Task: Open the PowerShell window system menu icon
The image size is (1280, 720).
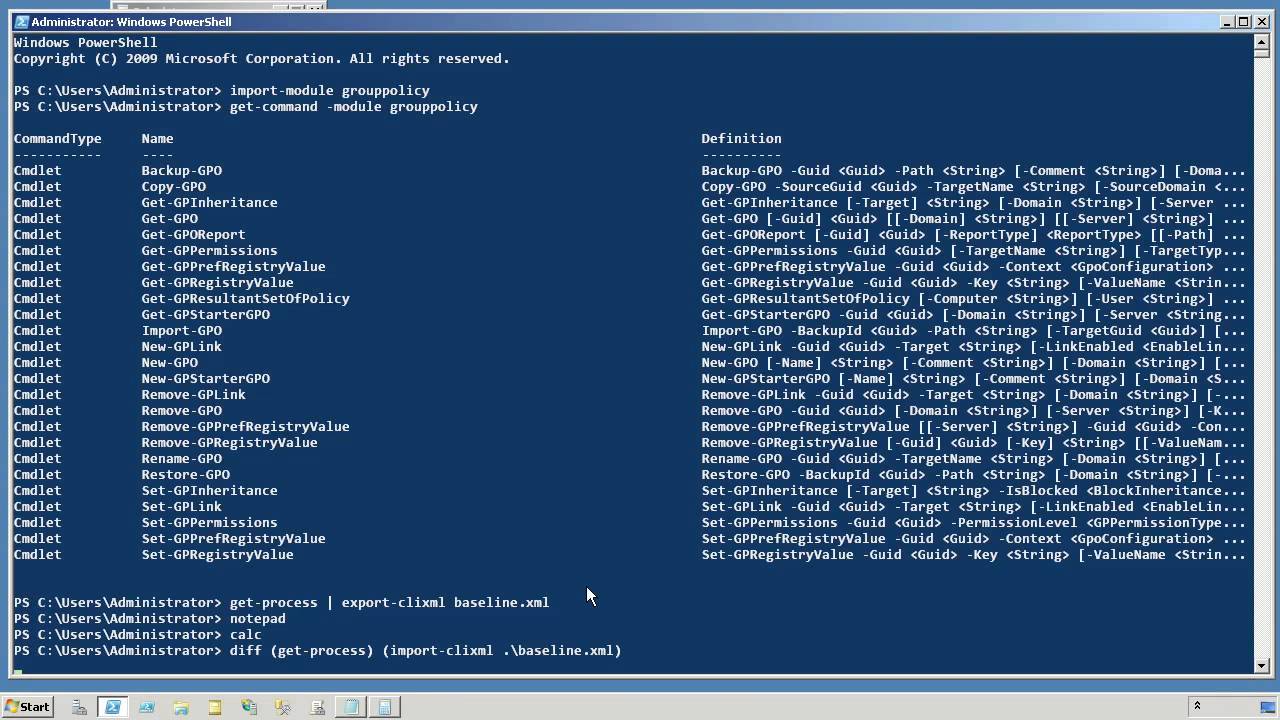Action: 21,21
